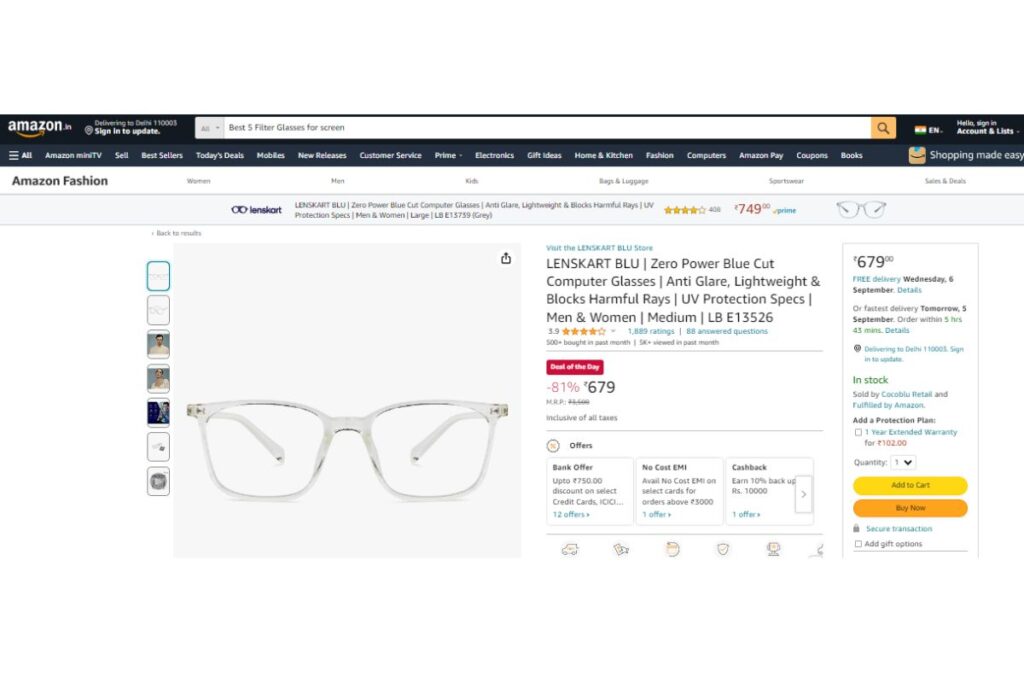Expand the search category All dropdown

pyautogui.click(x=210, y=128)
